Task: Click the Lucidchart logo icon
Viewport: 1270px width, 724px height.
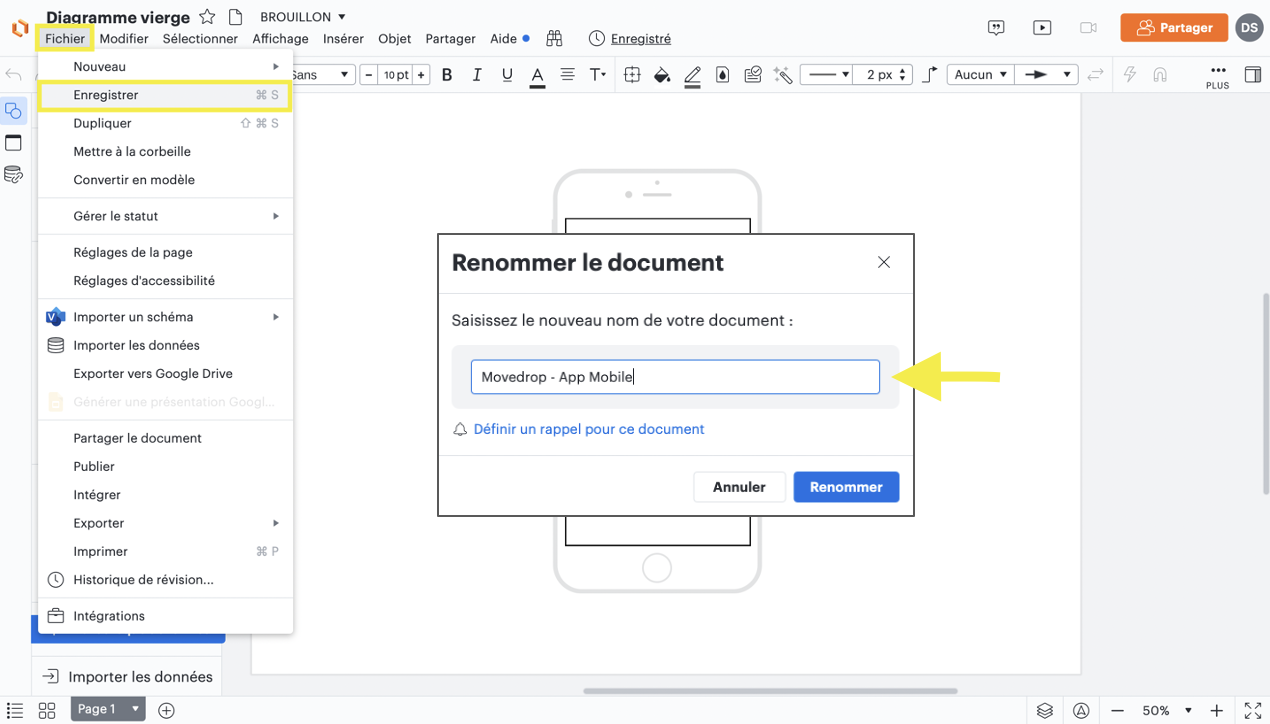Action: coord(19,28)
